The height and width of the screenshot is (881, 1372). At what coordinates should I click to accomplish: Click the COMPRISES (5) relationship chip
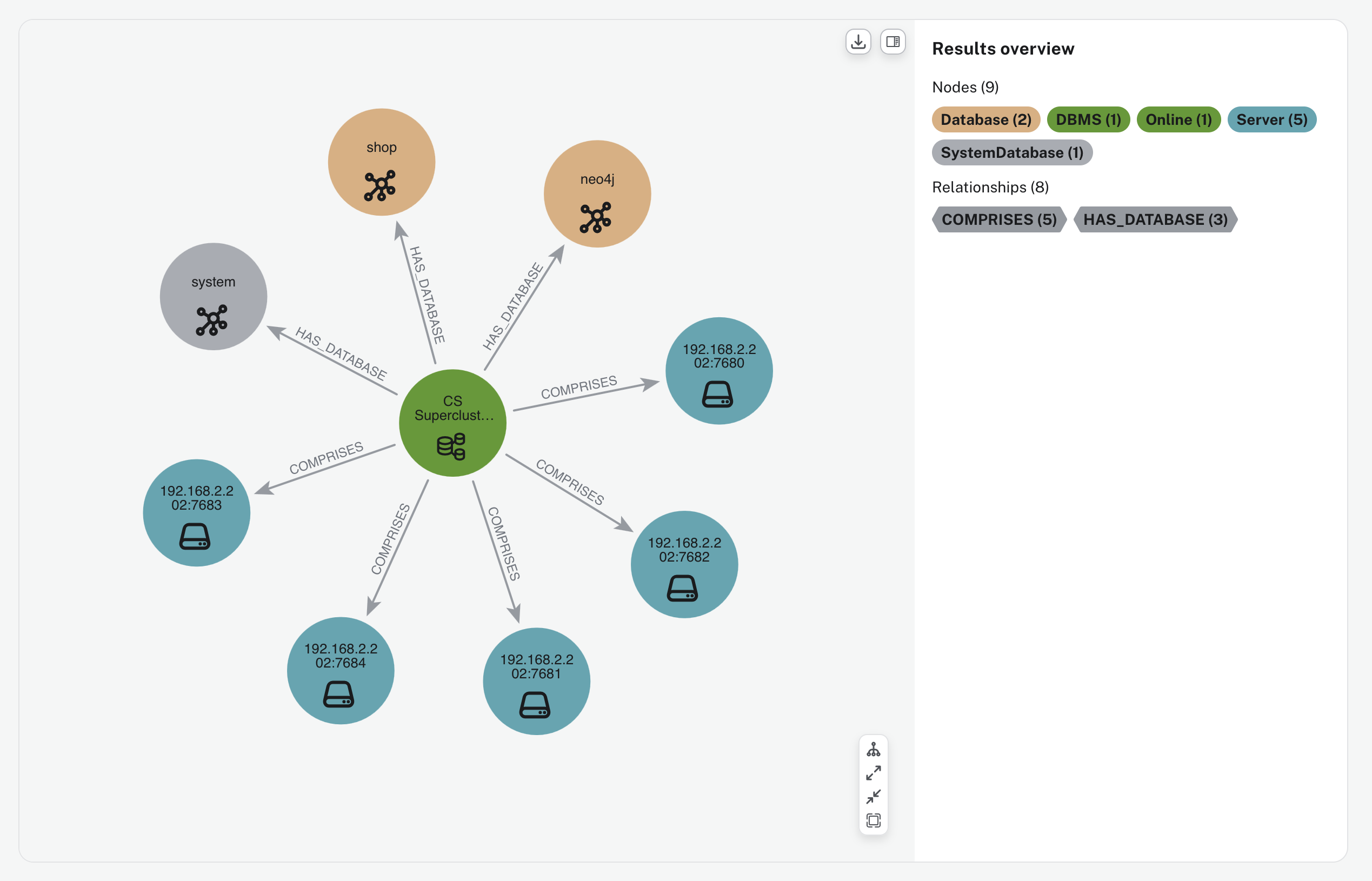[x=998, y=219]
